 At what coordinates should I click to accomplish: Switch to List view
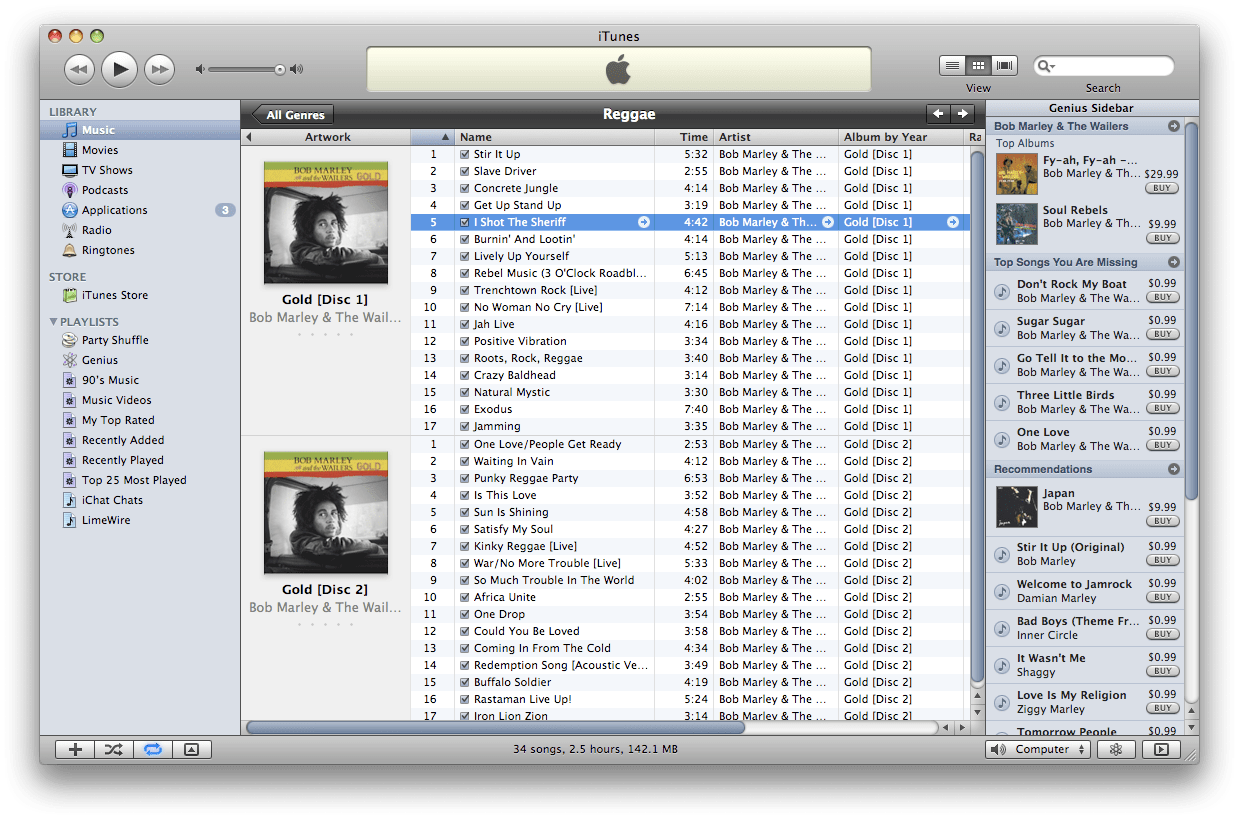[951, 64]
